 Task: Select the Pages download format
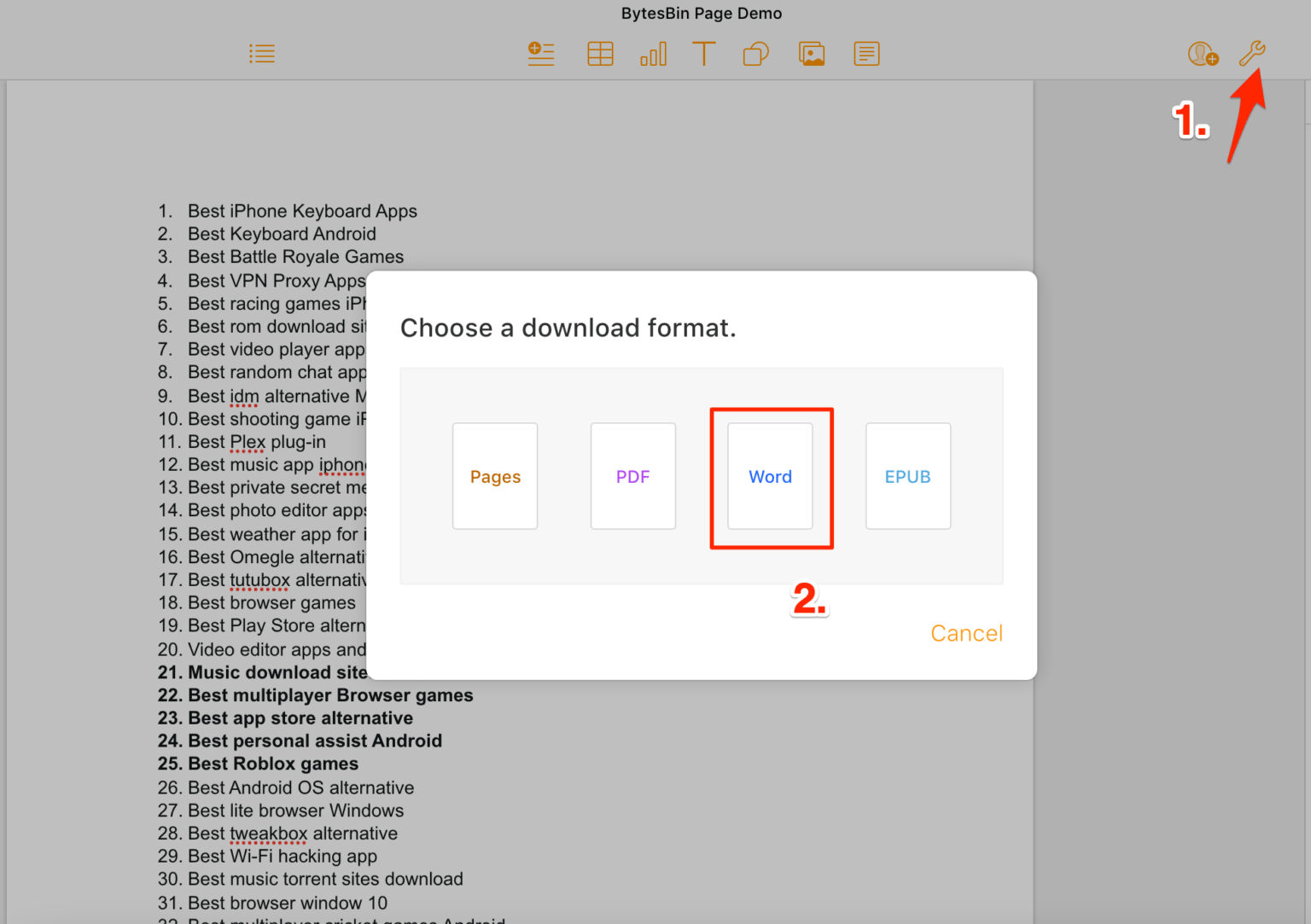tap(494, 476)
